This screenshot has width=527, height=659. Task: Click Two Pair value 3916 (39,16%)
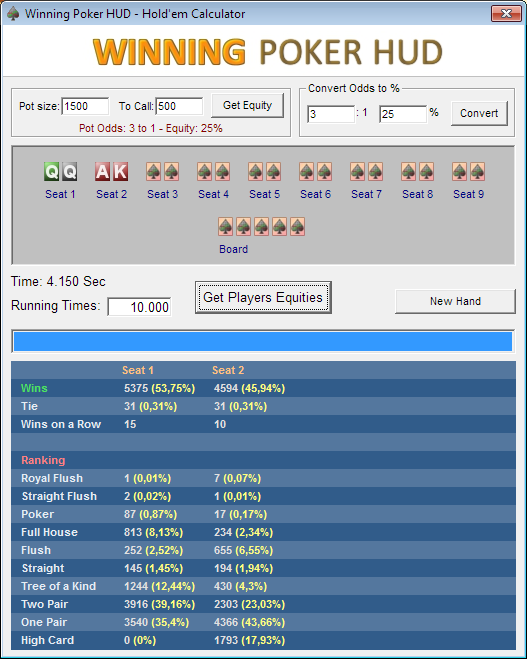coord(159,604)
